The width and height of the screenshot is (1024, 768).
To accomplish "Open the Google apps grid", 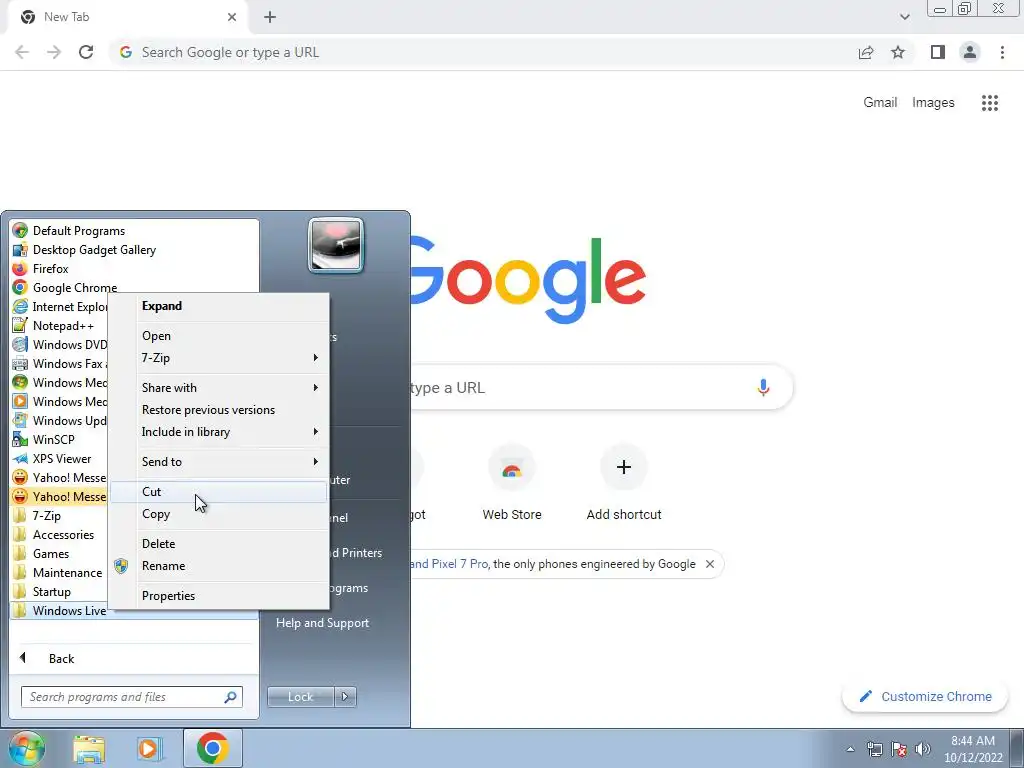I will pos(990,103).
